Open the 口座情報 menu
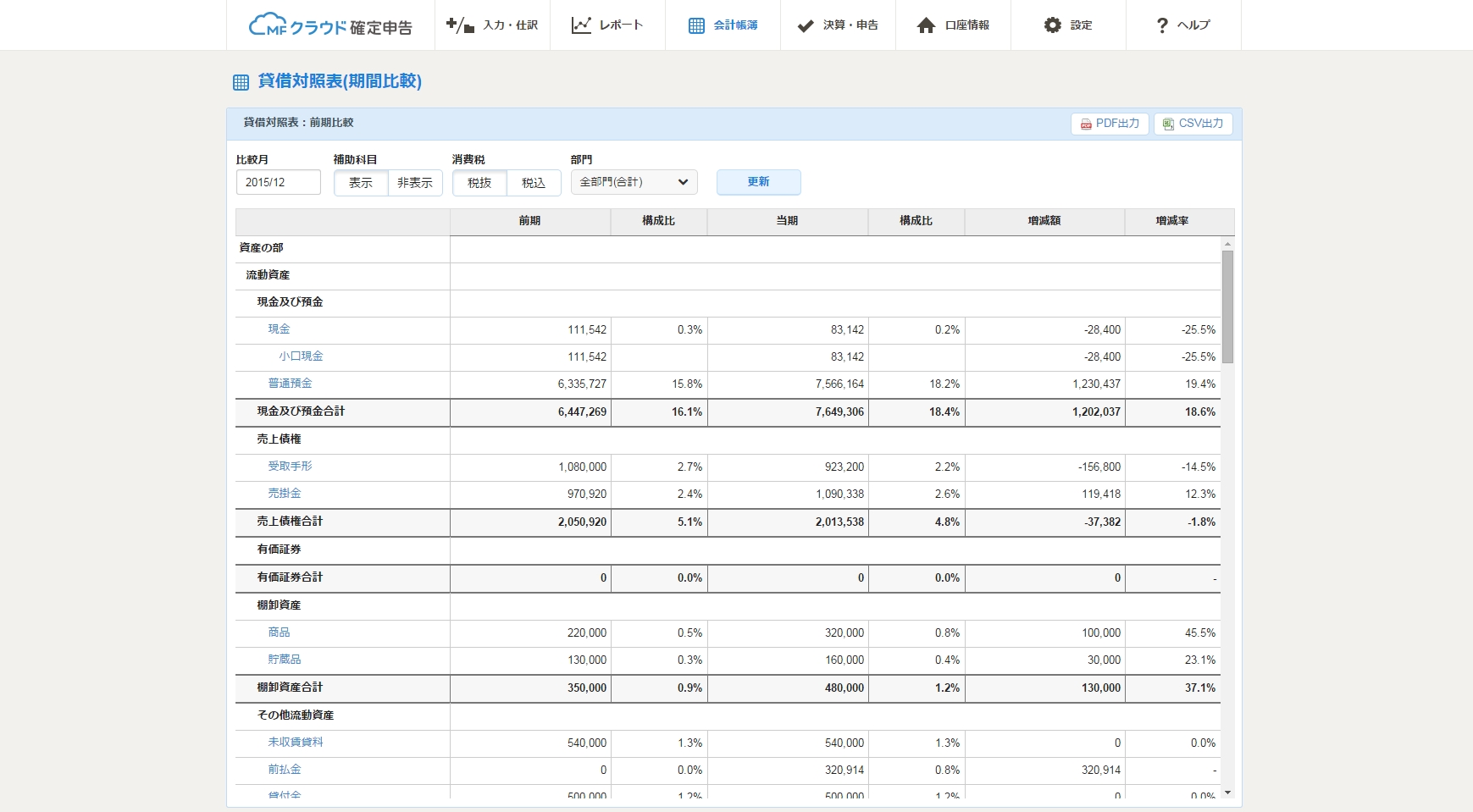Image resolution: width=1473 pixels, height=812 pixels. (x=953, y=25)
